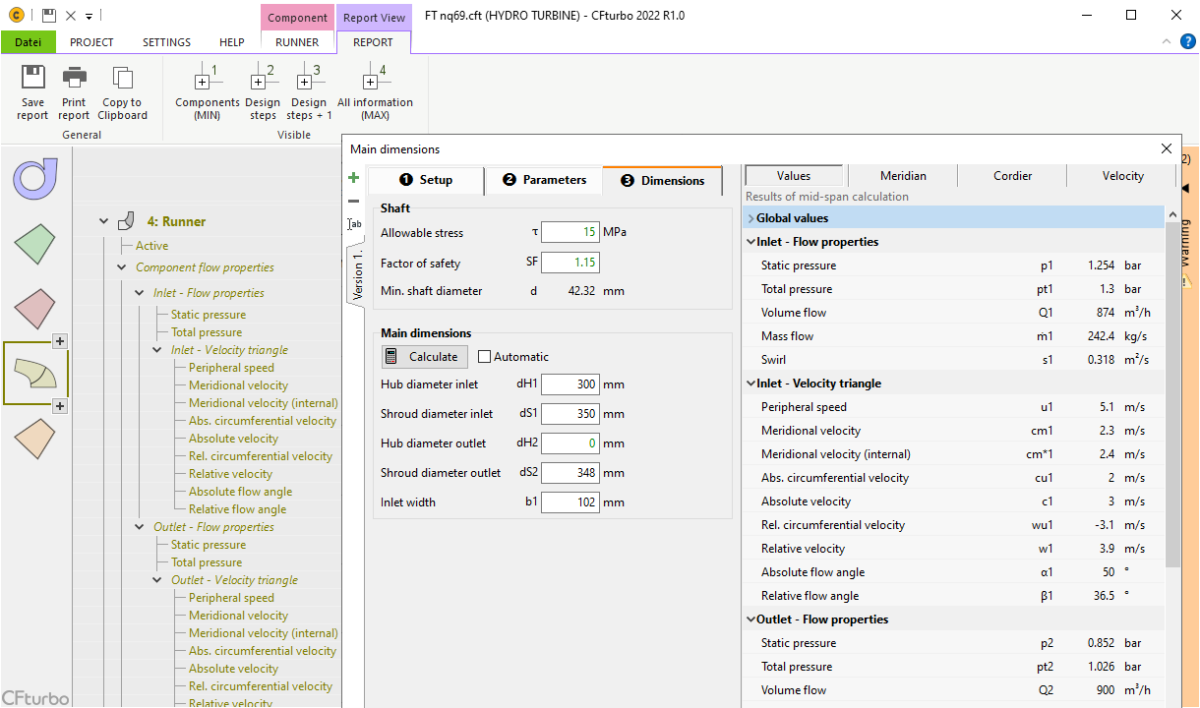Select the Values results tab
The image size is (1200, 708).
click(794, 176)
